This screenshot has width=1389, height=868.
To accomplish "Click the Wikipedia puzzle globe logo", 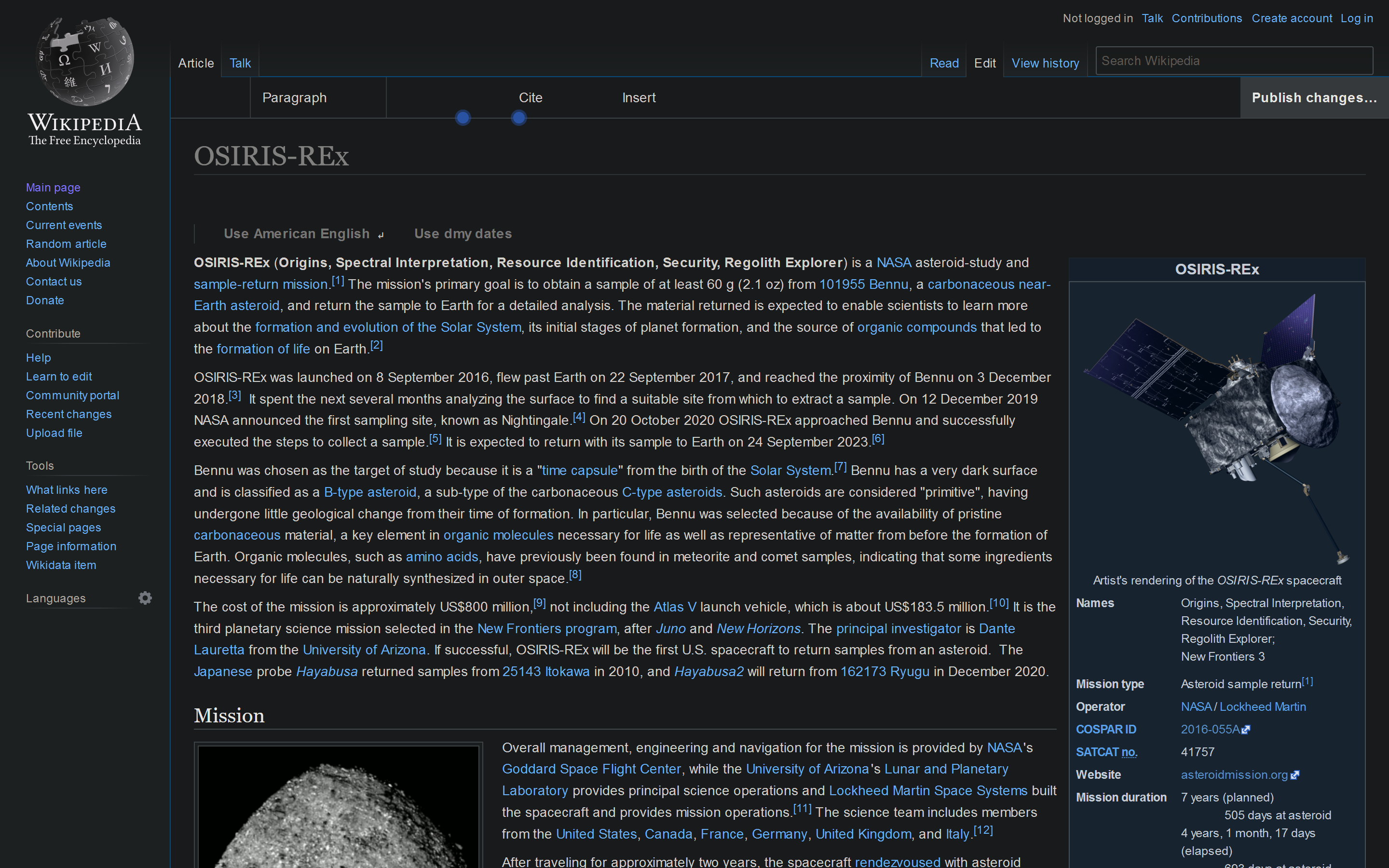I will (x=84, y=63).
